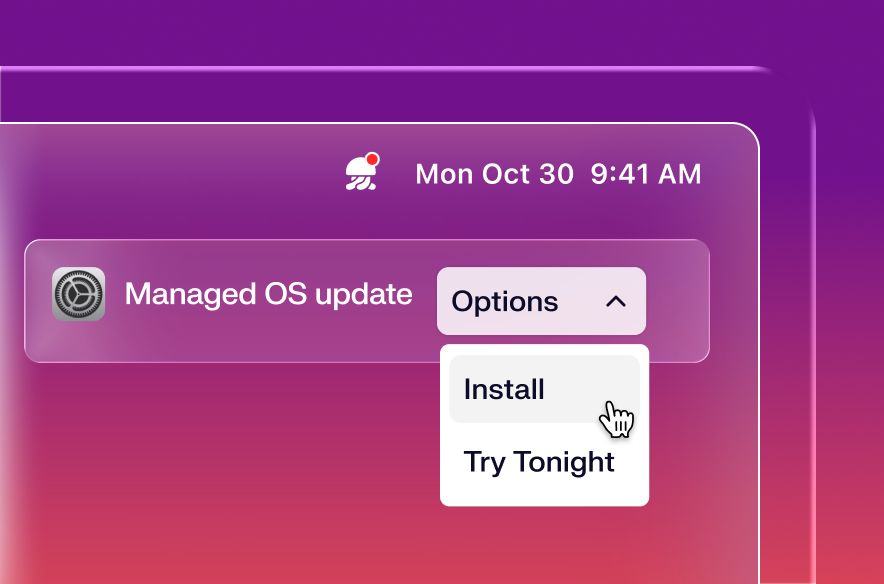Image resolution: width=884 pixels, height=584 pixels.
Task: Click the jellyfish icon in the menu bar
Action: click(x=360, y=175)
